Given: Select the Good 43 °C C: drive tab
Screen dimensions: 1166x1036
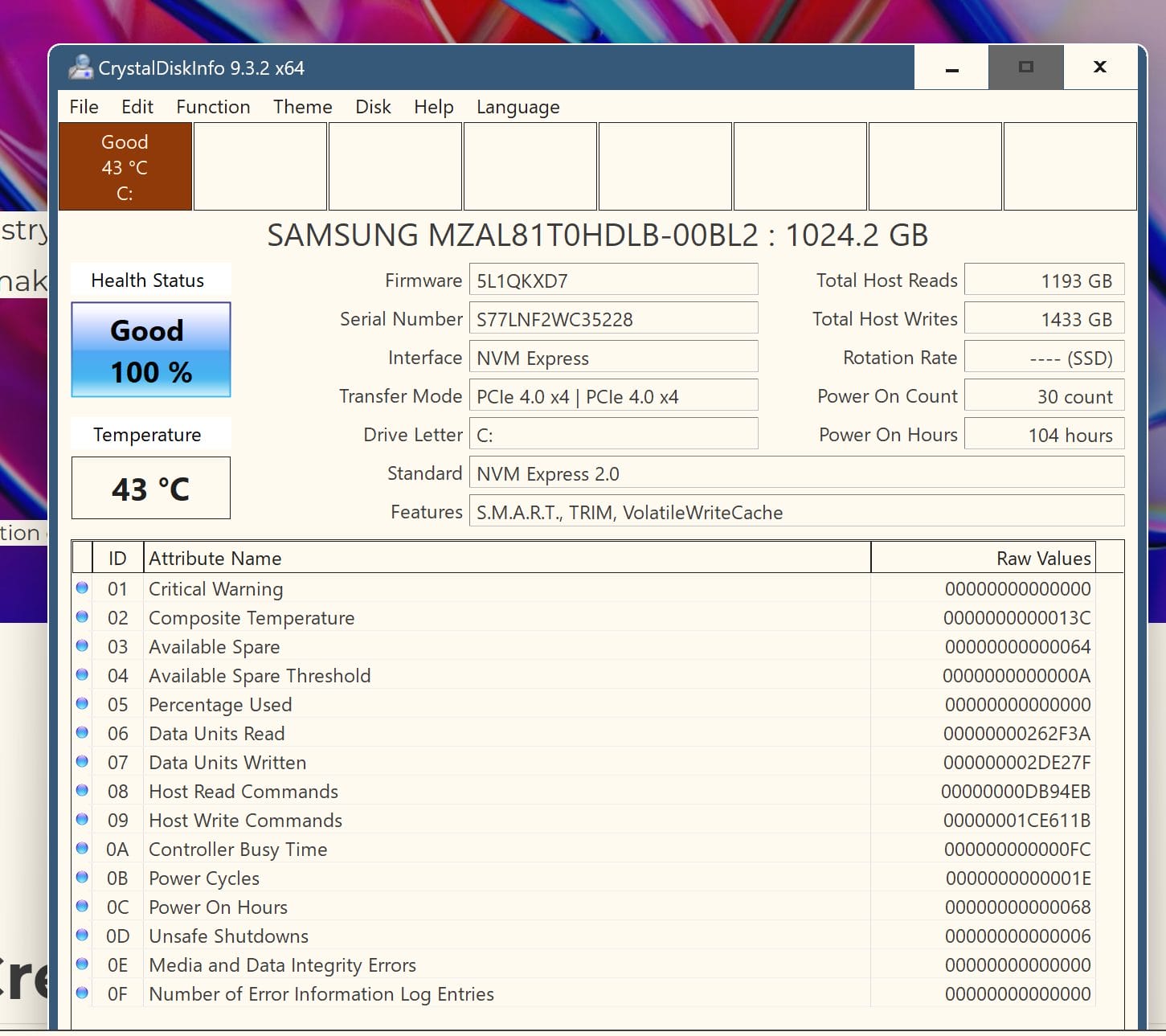Looking at the screenshot, I should 125,166.
